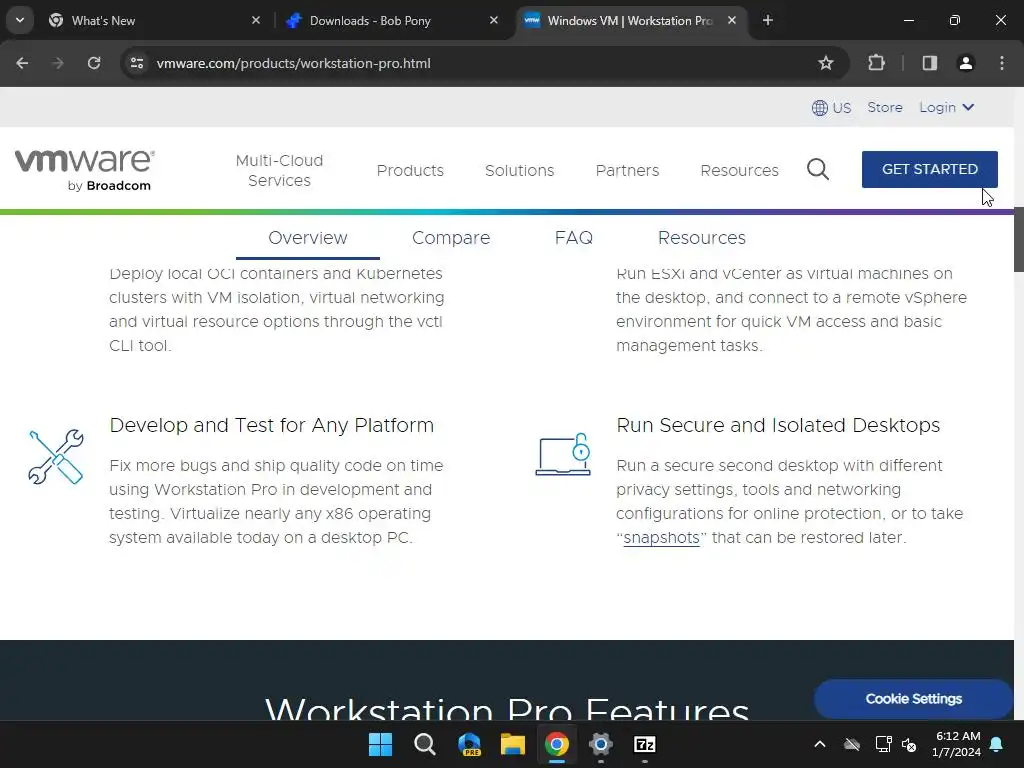
Task: Open 7-Zip from taskbar
Action: (645, 744)
